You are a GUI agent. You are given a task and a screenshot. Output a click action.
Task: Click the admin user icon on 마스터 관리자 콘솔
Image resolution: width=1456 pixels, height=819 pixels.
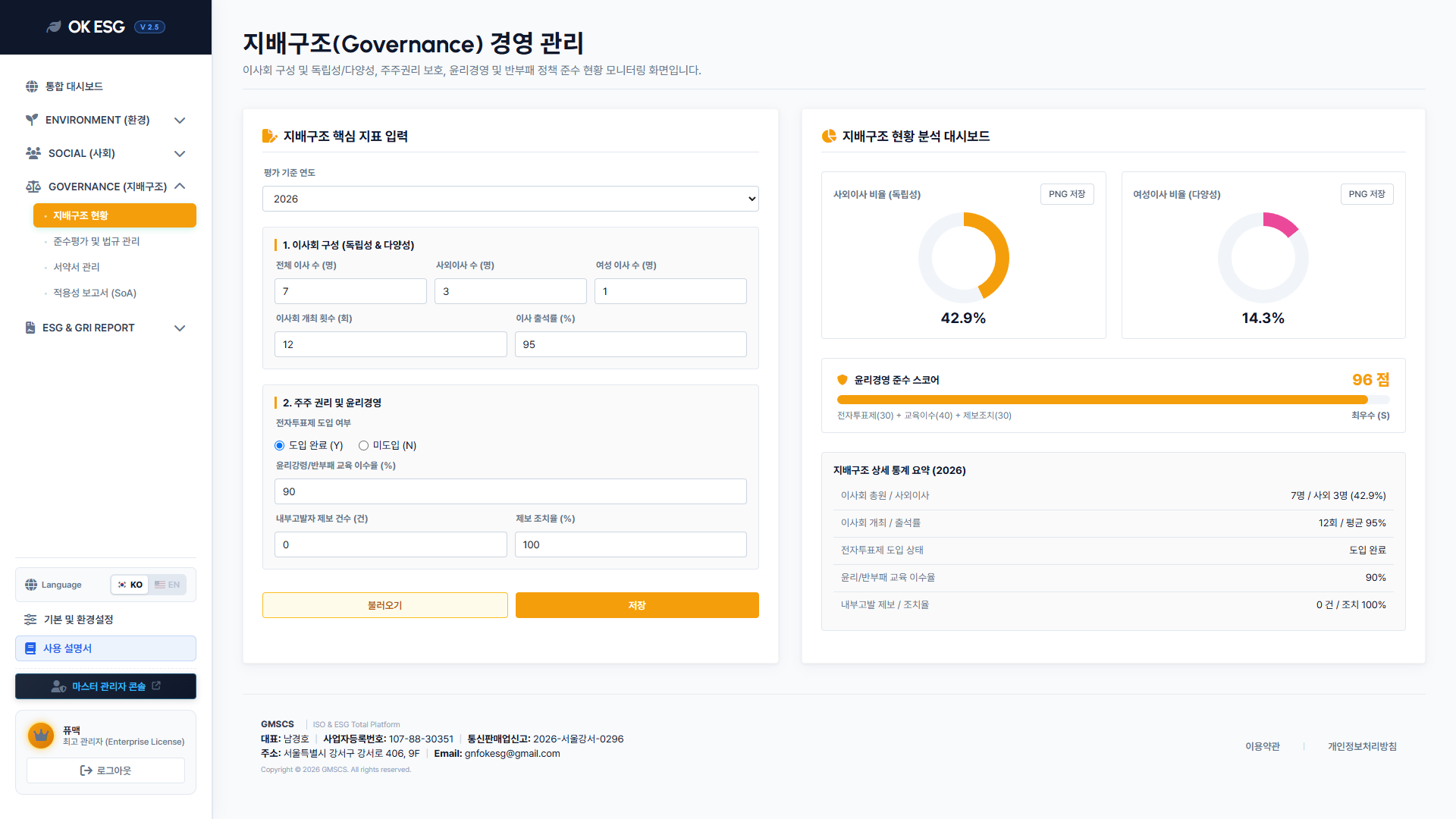click(x=58, y=686)
